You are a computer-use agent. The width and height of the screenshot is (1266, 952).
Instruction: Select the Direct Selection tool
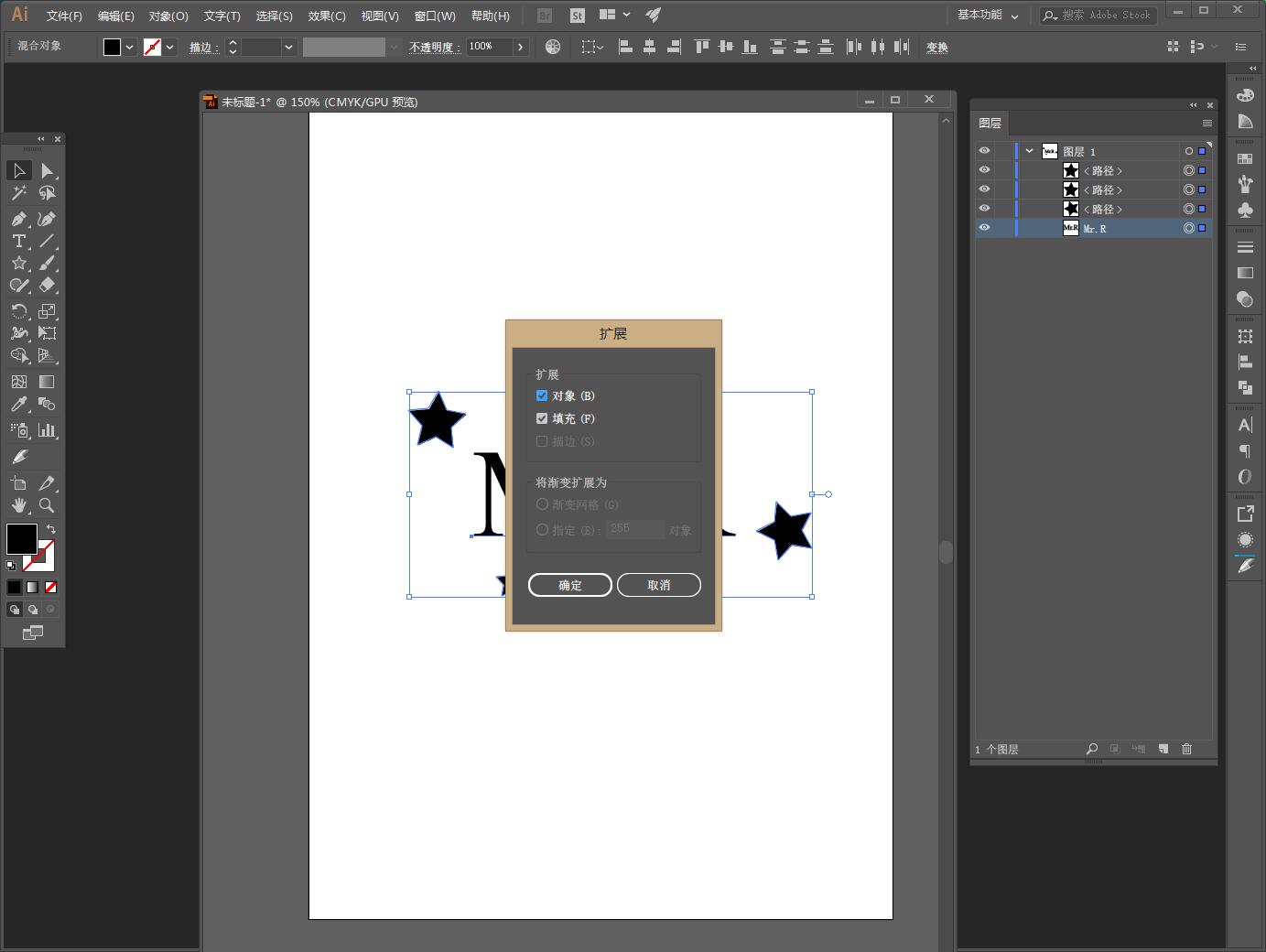click(x=48, y=171)
